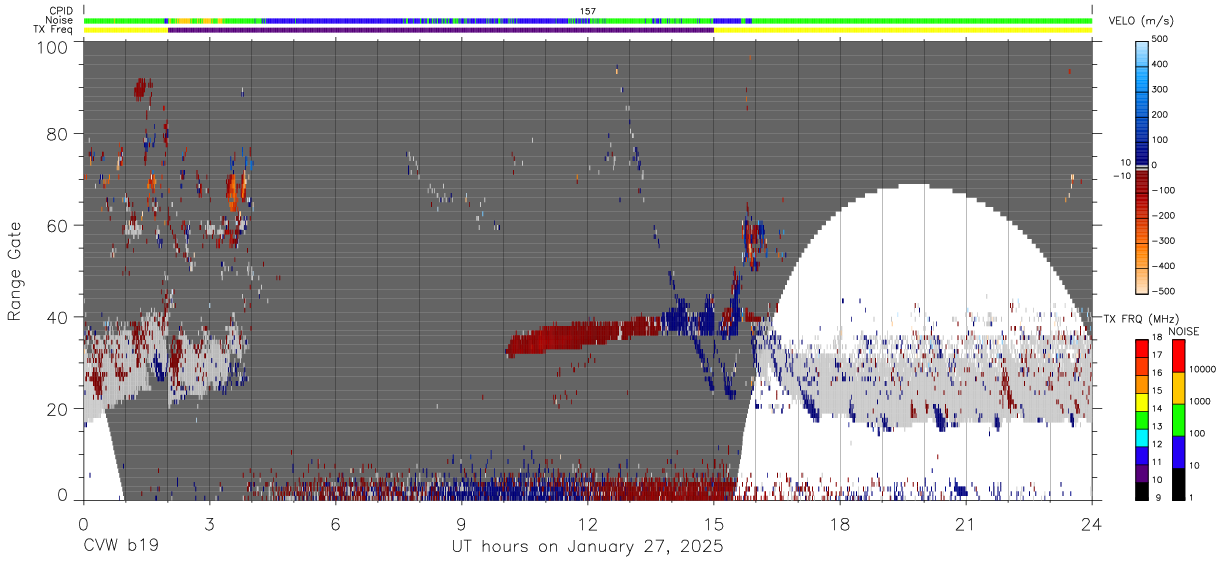Click the TX Freq row label
1228x567 pixels.
point(54,30)
